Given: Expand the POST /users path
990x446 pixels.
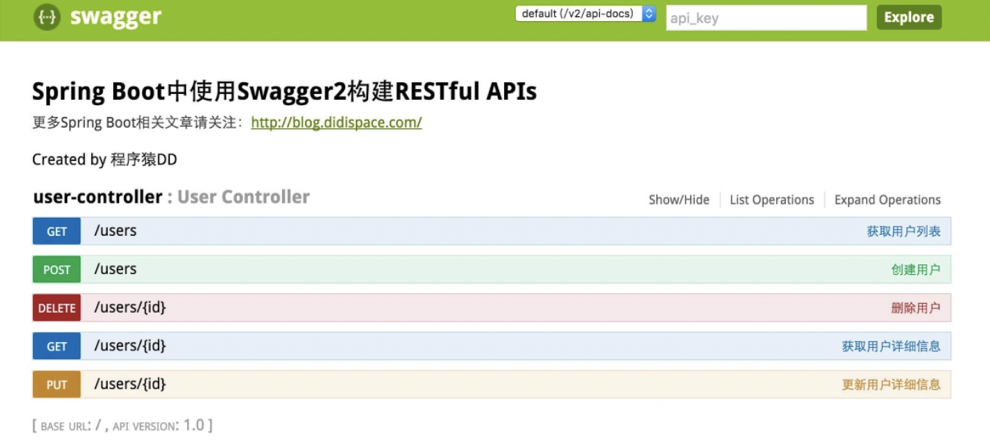Looking at the screenshot, I should click(115, 270).
